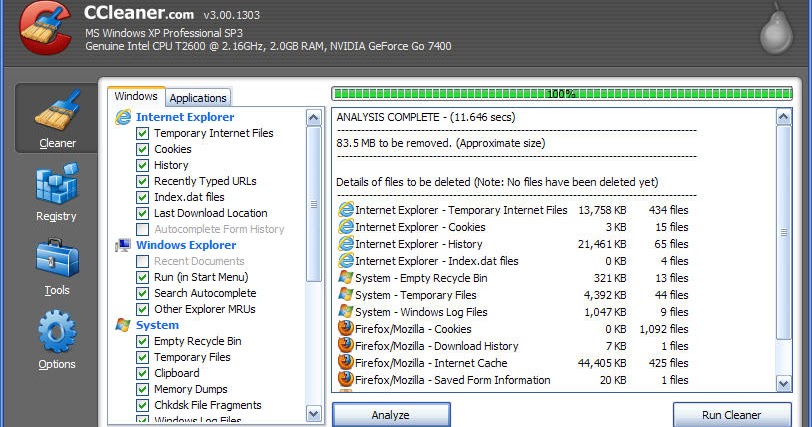Image resolution: width=812 pixels, height=427 pixels.
Task: Click '1,092 files' Firefox Cookies count
Action: point(664,329)
